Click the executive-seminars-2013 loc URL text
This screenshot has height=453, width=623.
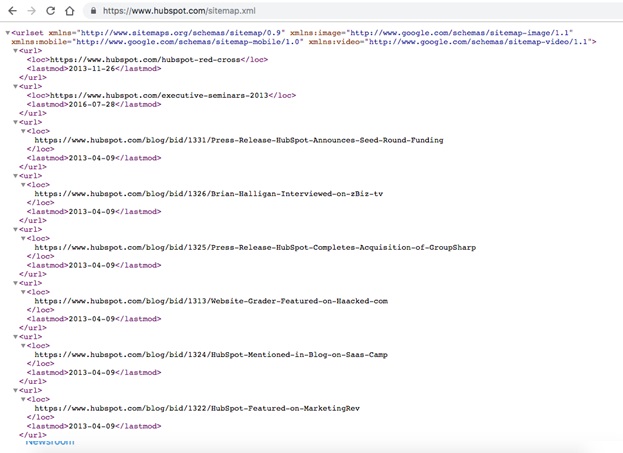pos(159,95)
